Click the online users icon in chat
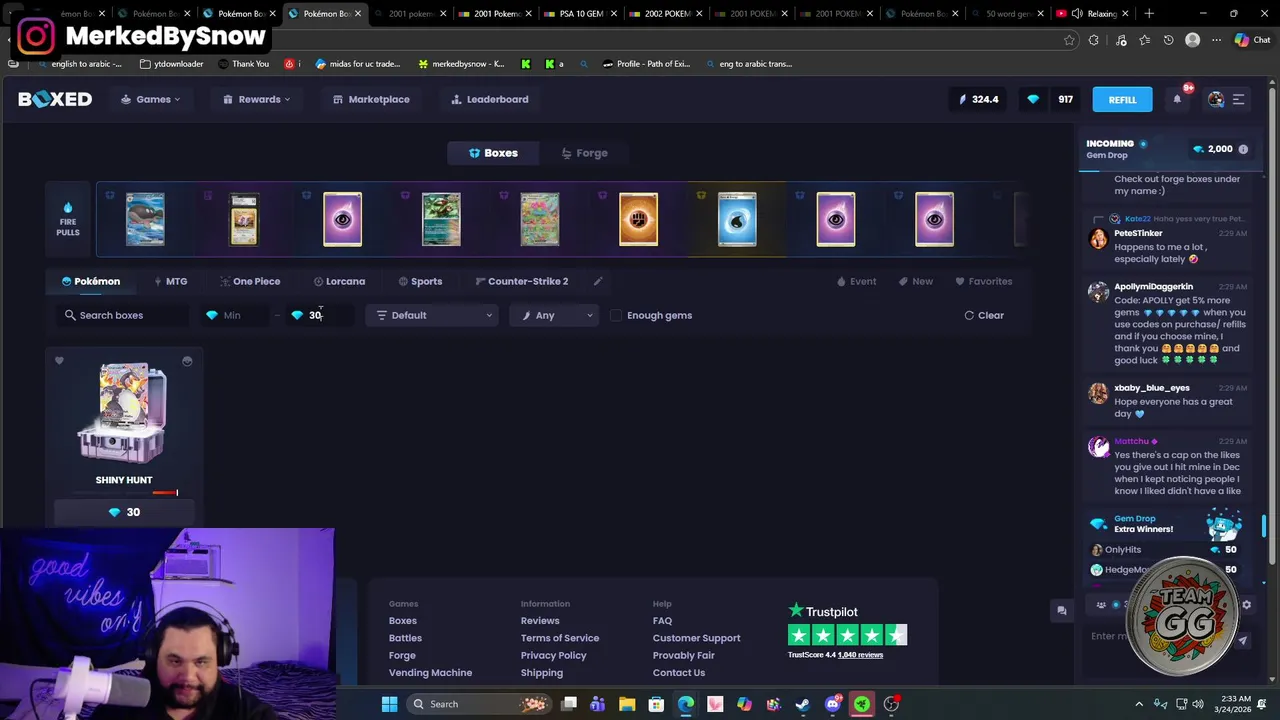The height and width of the screenshot is (720, 1280). coord(1101,605)
